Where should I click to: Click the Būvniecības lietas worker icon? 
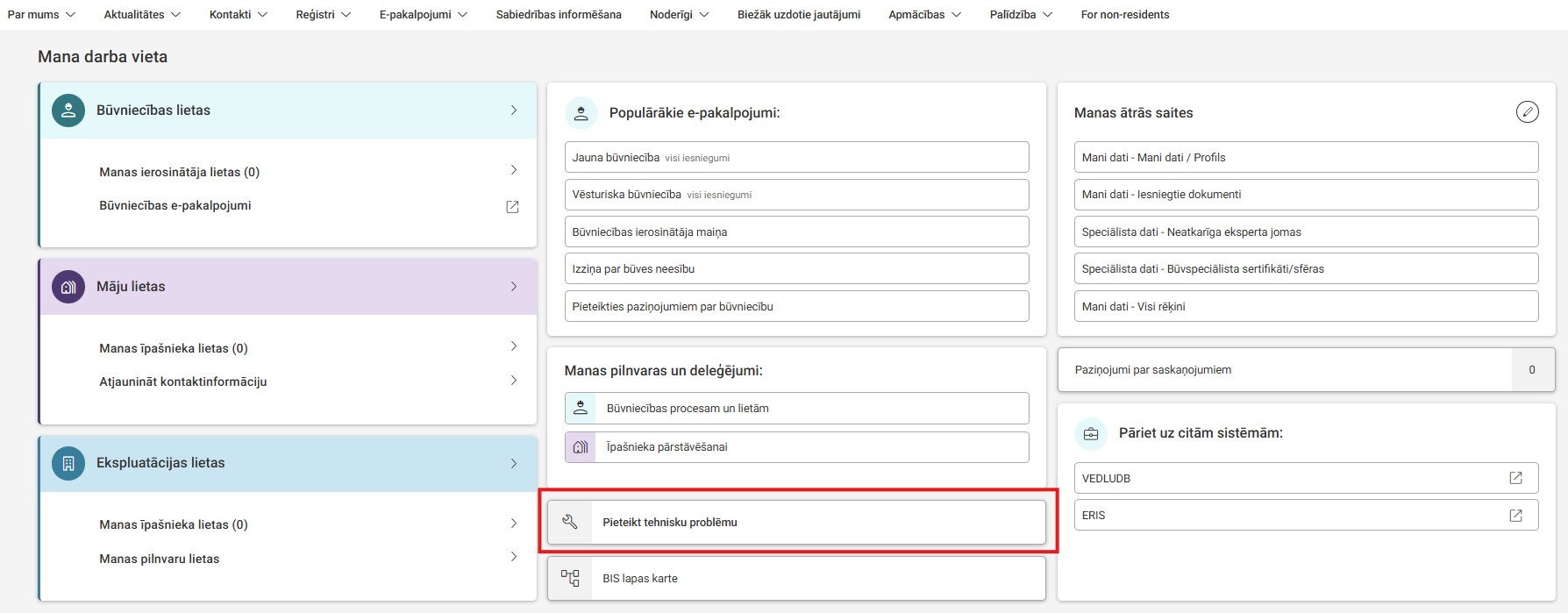(68, 110)
